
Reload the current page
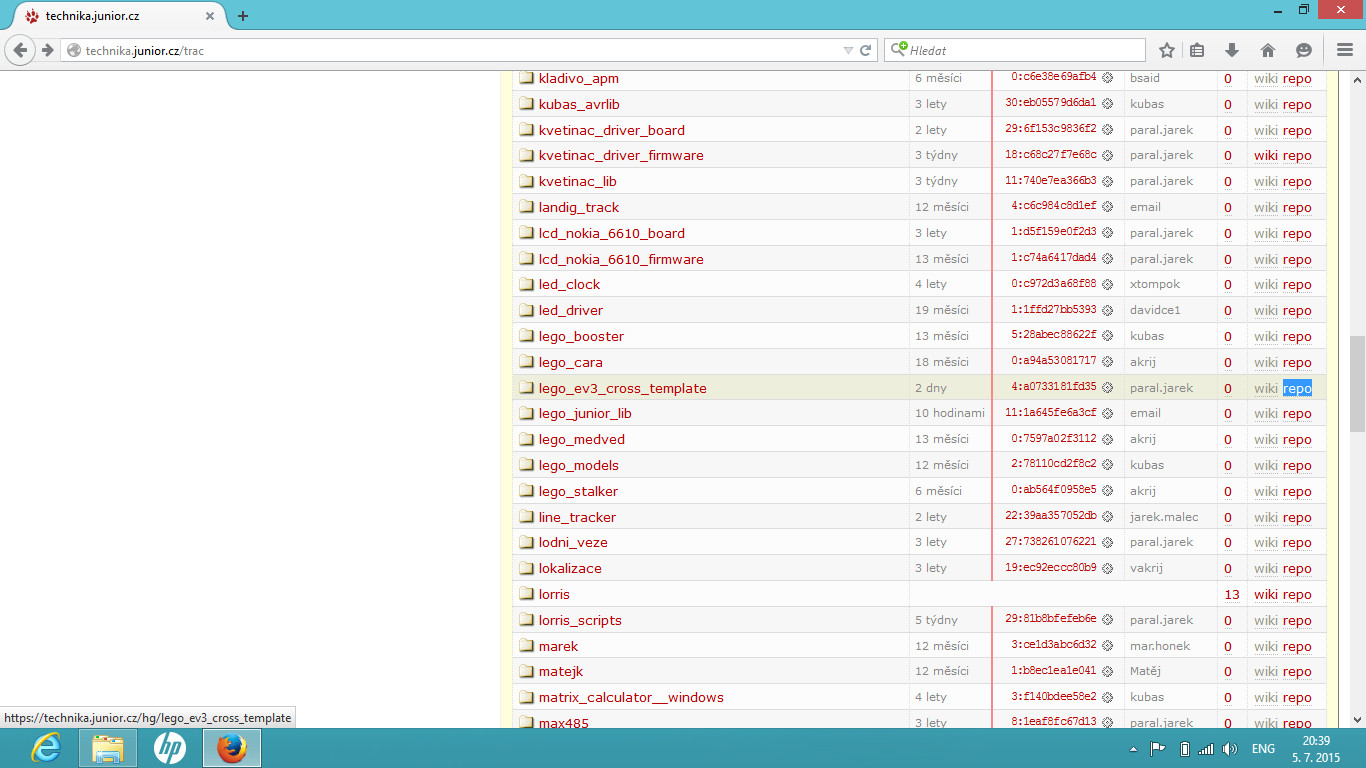tap(866, 50)
